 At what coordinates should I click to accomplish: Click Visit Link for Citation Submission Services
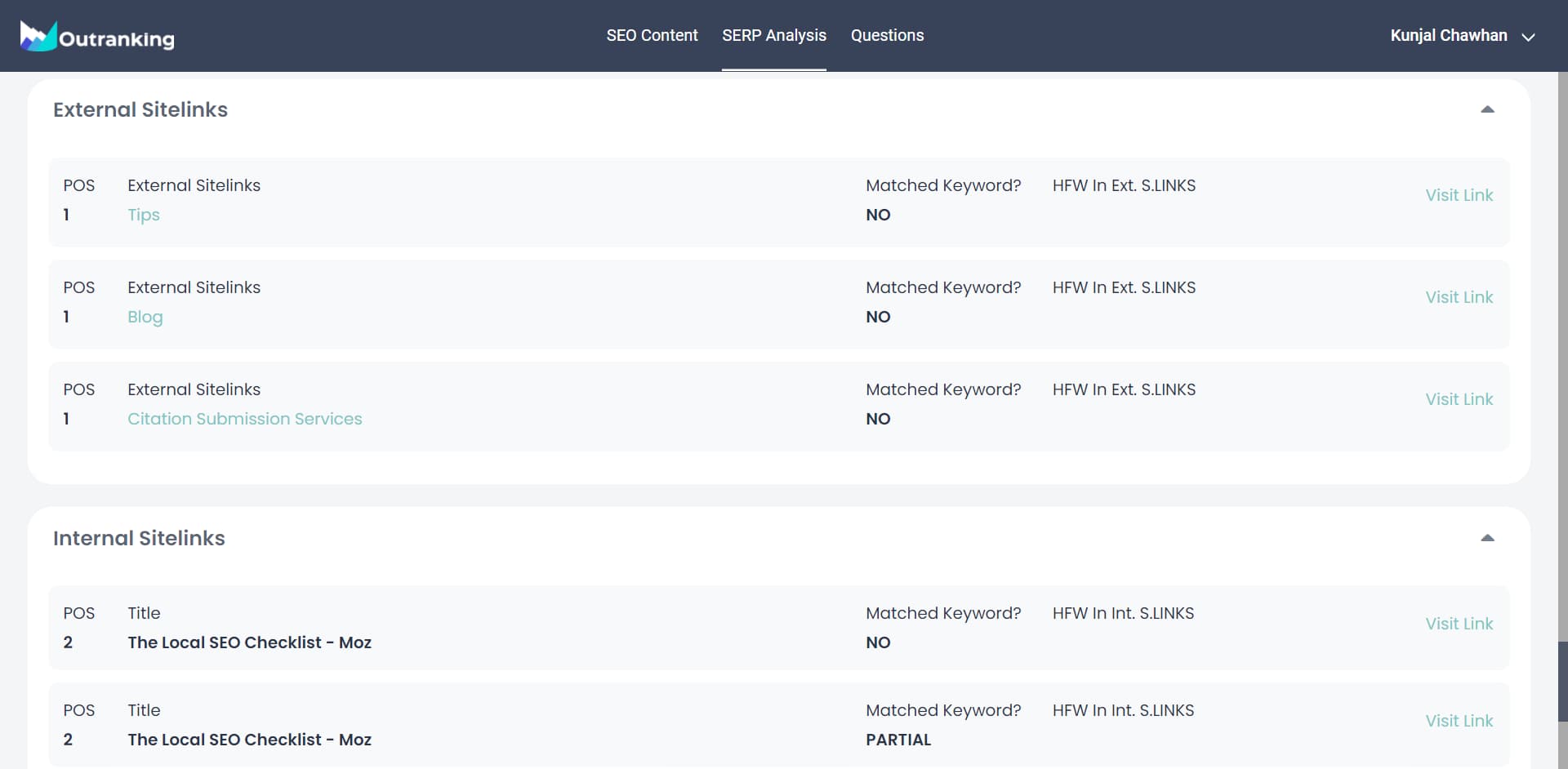(x=1459, y=399)
